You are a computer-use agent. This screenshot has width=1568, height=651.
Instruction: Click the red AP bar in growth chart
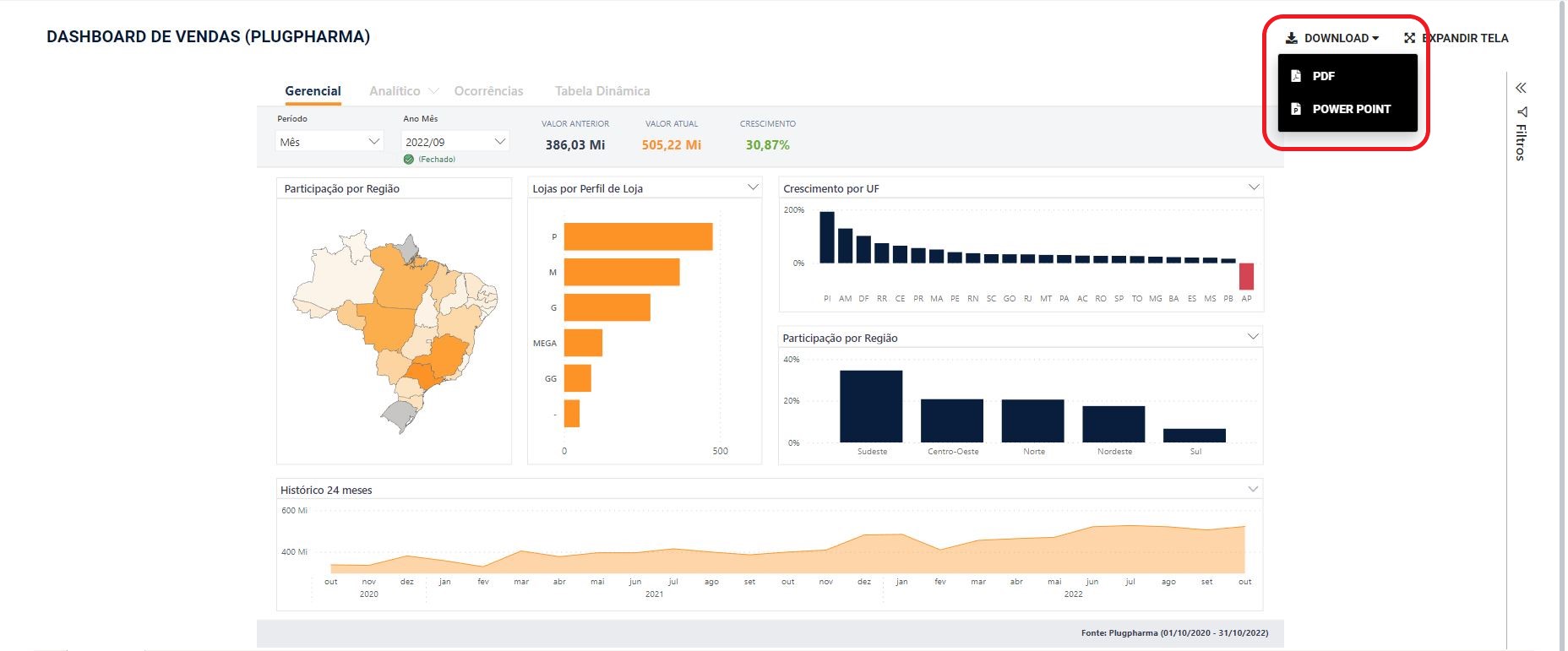1246,276
